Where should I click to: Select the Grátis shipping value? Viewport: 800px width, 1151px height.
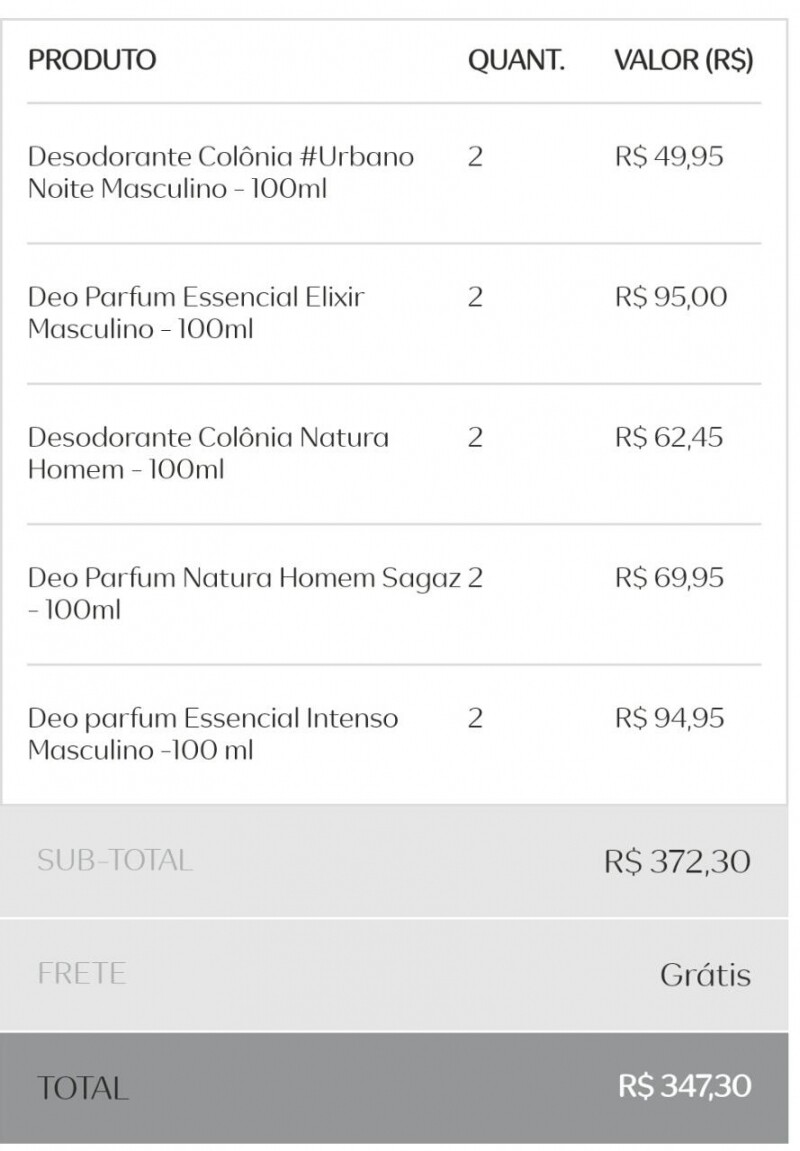pyautogui.click(x=705, y=974)
